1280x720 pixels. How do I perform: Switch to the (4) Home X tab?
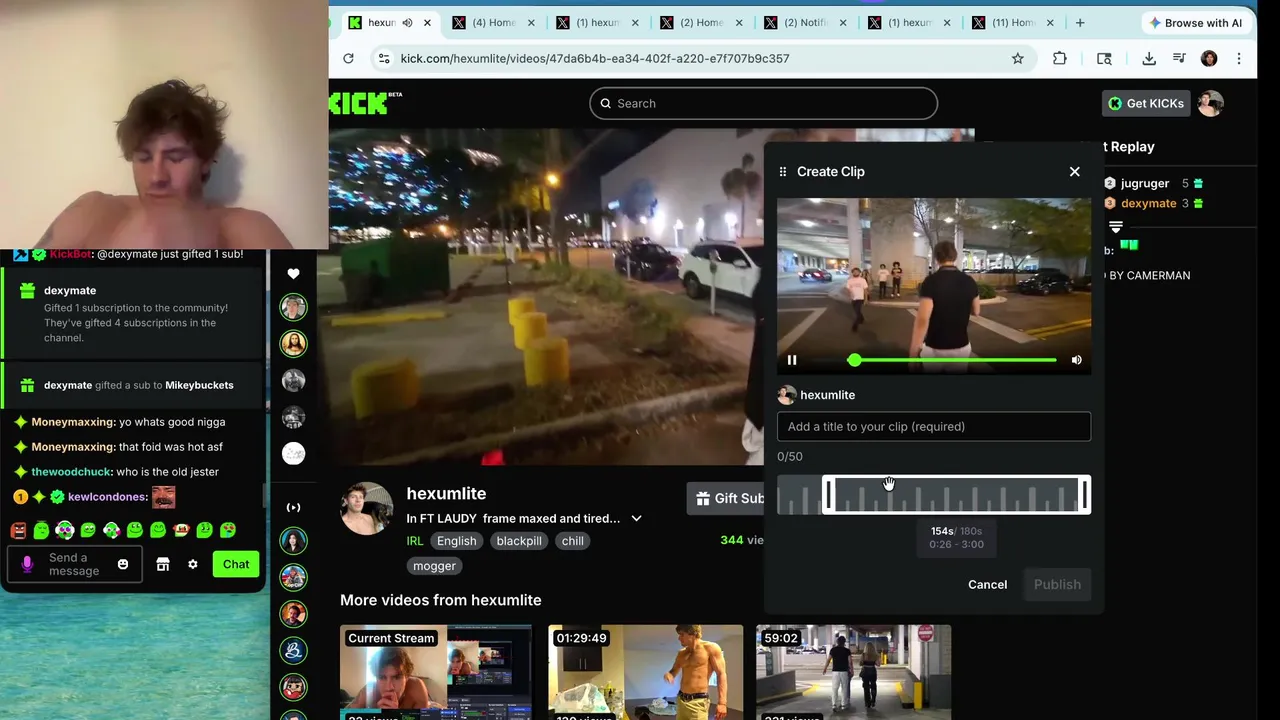pyautogui.click(x=493, y=22)
